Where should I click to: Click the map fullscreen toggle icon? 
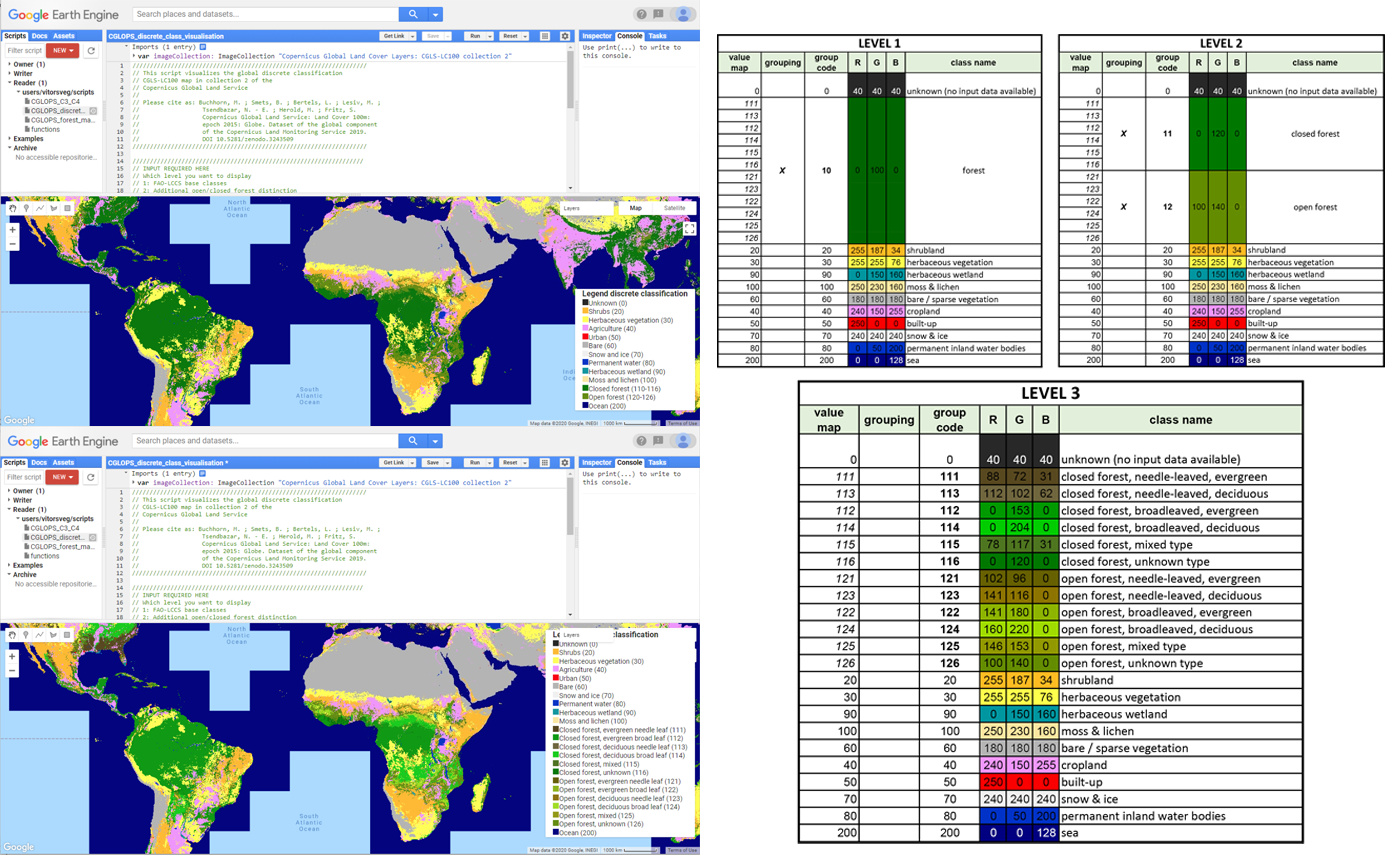tap(689, 228)
